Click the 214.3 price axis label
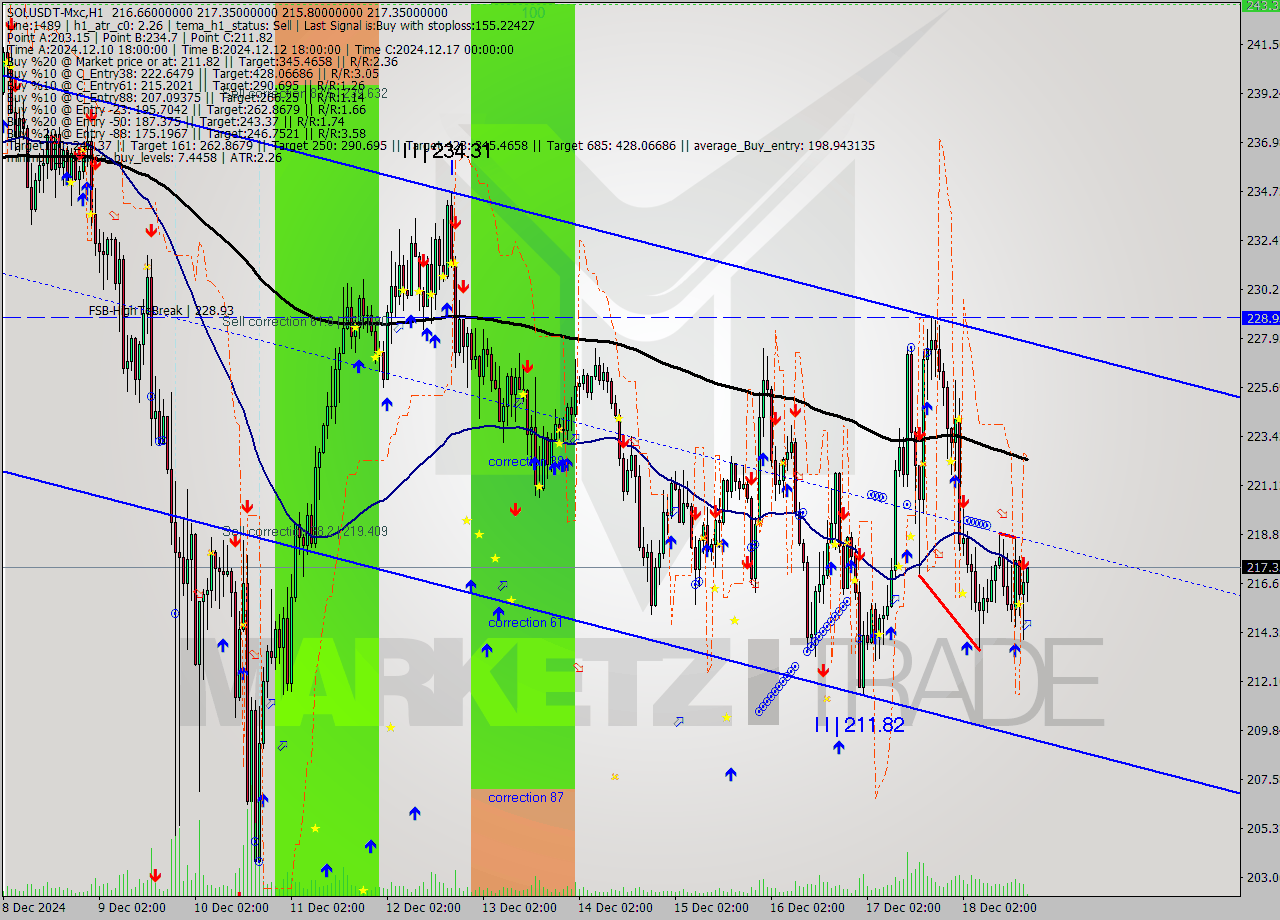1280x920 pixels. 1262,632
